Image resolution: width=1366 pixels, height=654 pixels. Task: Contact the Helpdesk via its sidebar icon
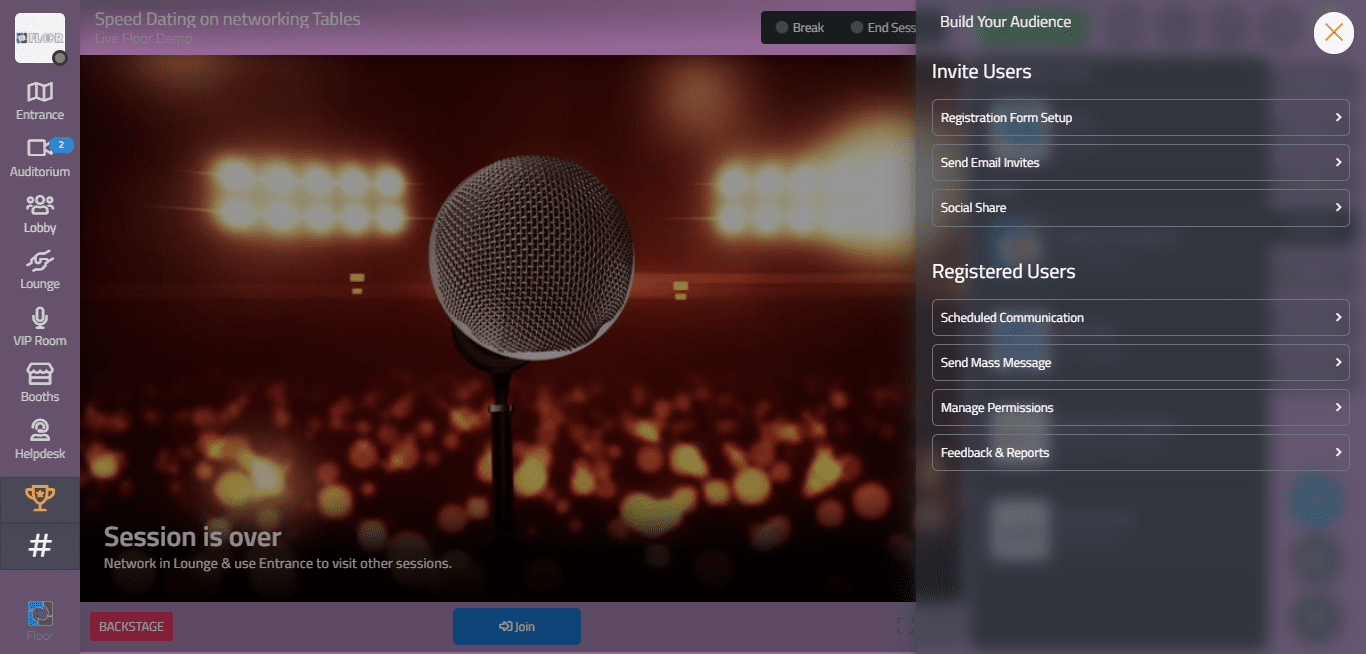(40, 439)
